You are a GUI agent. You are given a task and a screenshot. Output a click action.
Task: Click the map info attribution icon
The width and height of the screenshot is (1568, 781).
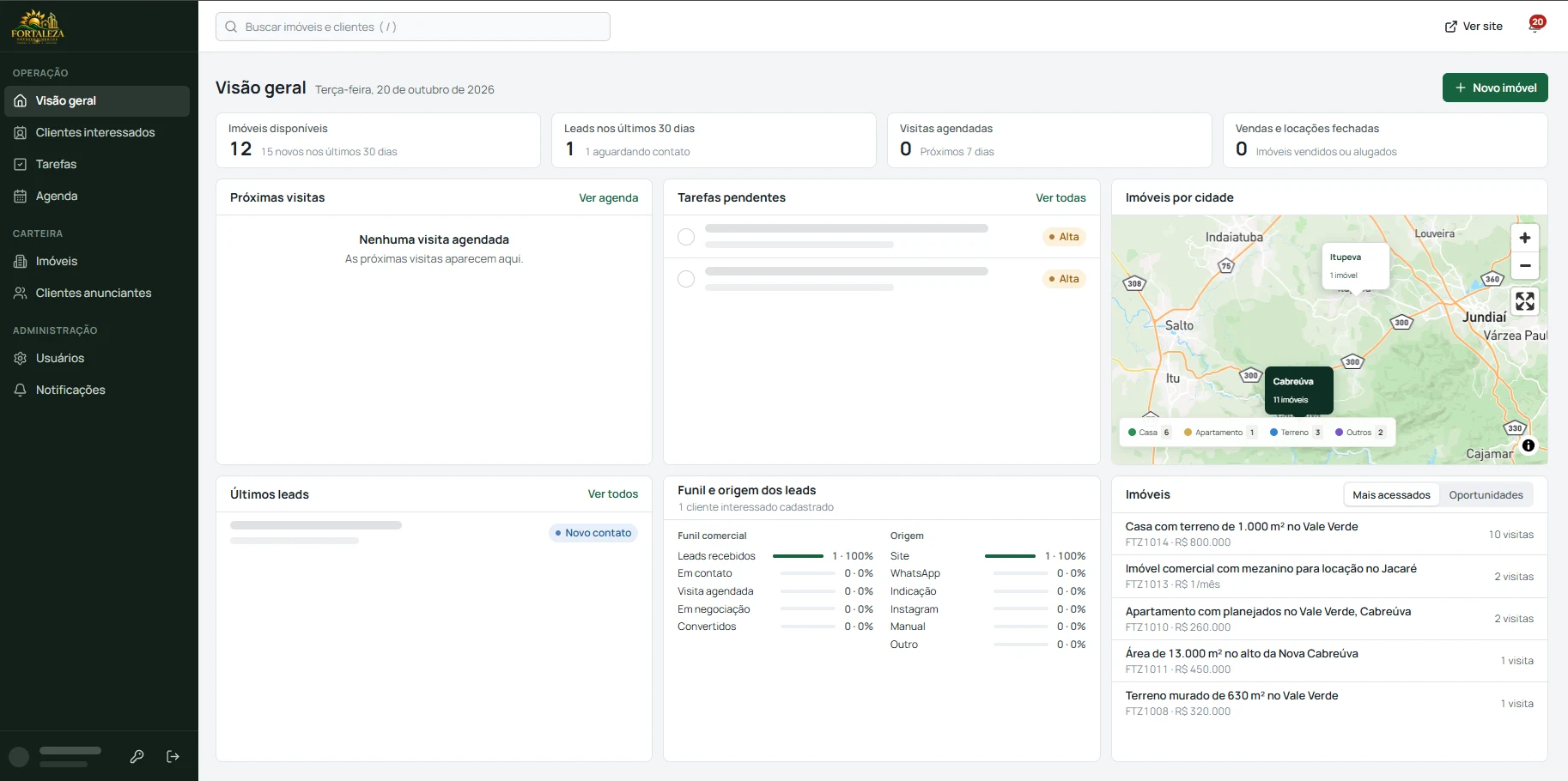pos(1528,445)
